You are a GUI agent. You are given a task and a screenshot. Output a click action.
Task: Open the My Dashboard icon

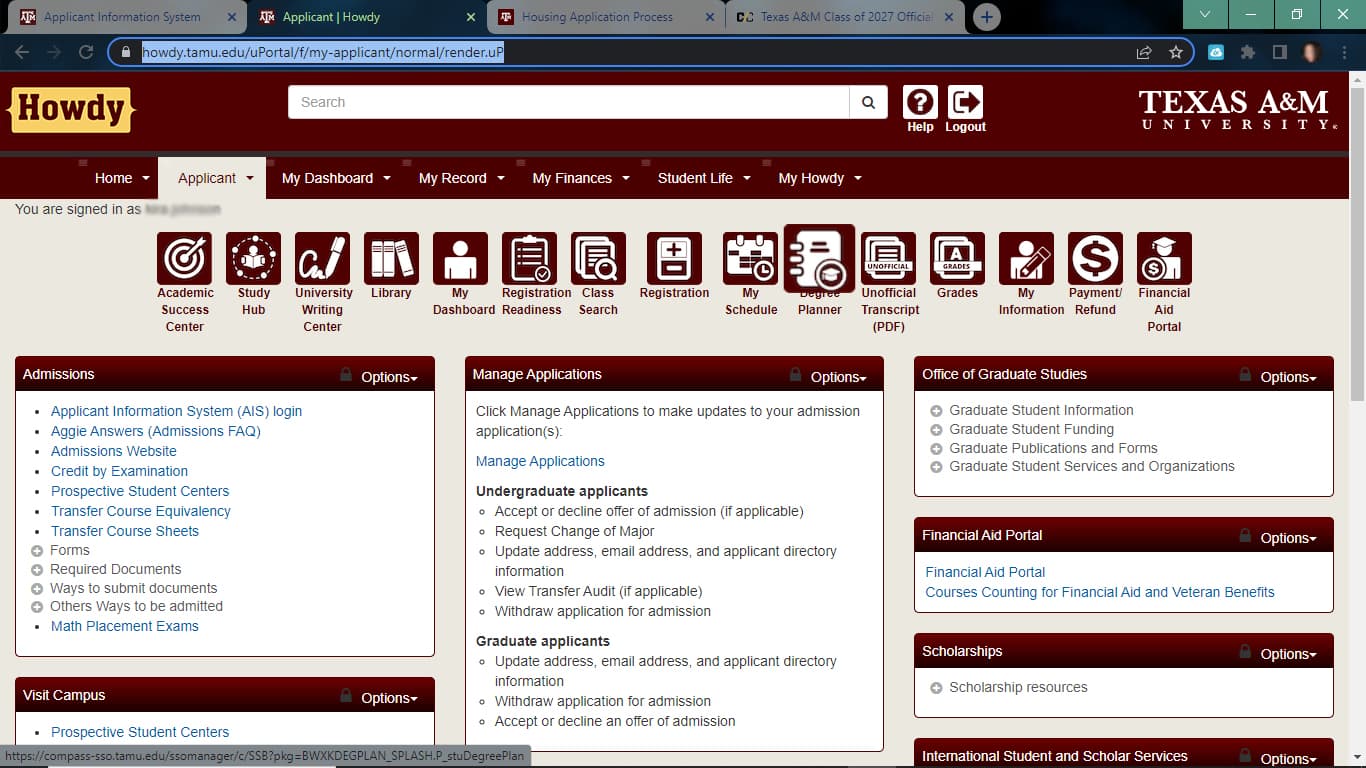click(460, 259)
